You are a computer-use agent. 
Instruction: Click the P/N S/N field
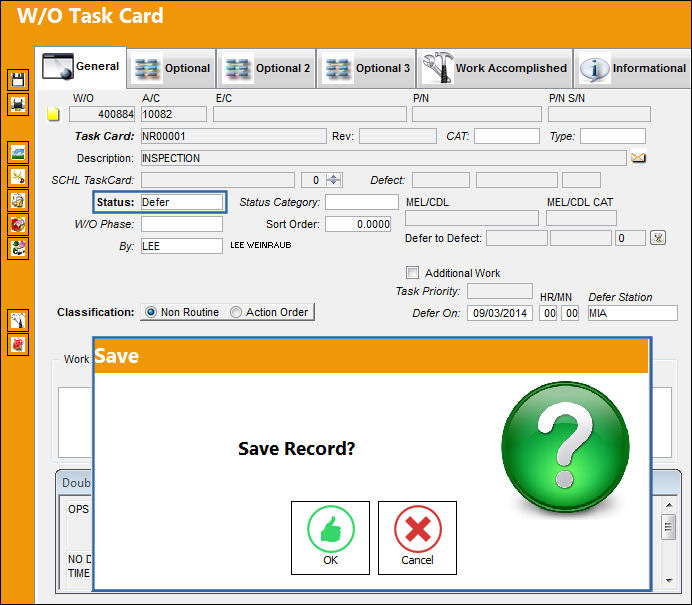coord(599,114)
